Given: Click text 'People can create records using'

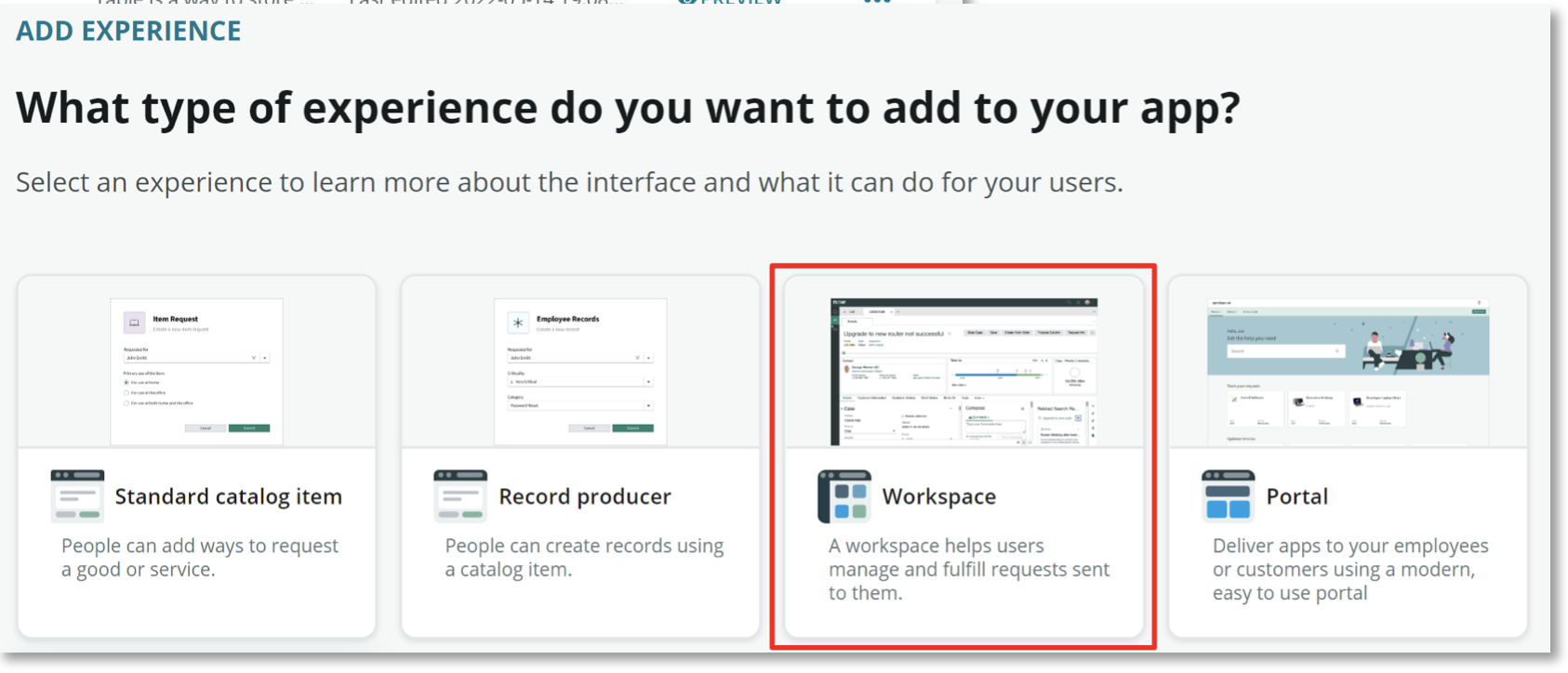Looking at the screenshot, I should (x=584, y=546).
